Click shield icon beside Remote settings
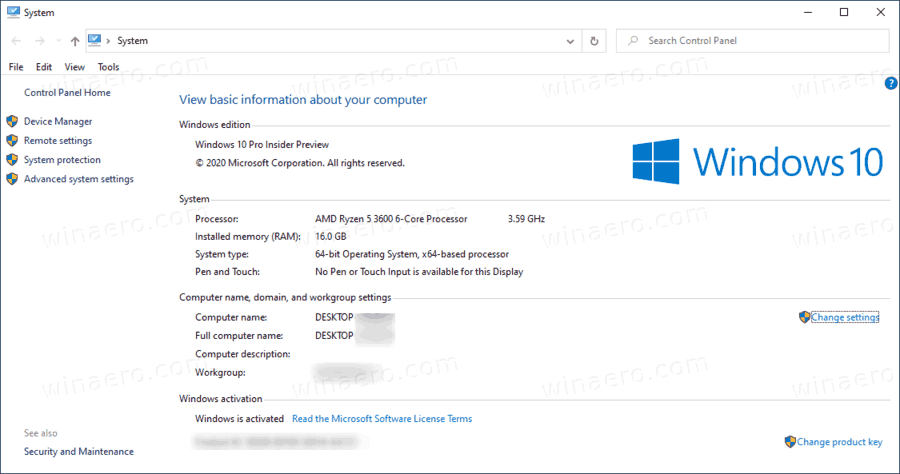The image size is (900, 474). click(x=12, y=141)
